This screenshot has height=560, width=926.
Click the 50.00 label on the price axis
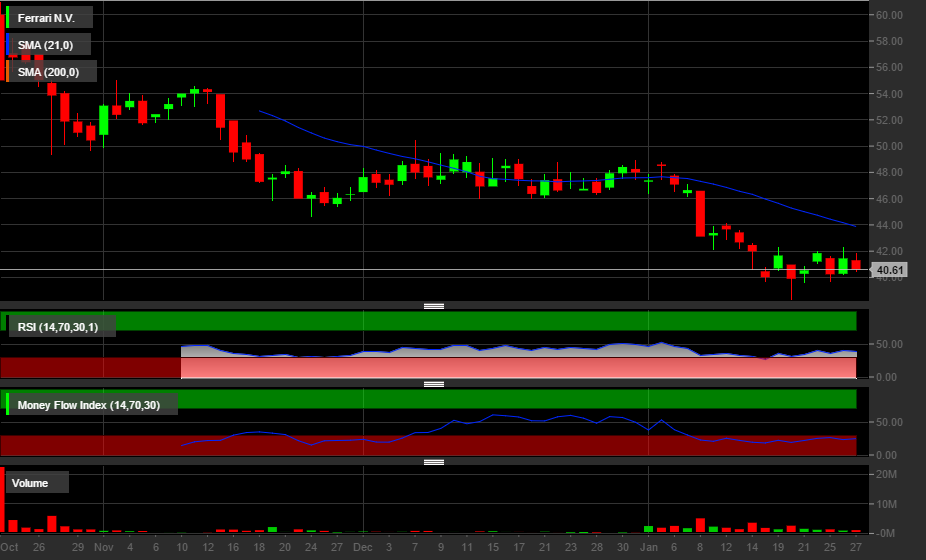(889, 146)
